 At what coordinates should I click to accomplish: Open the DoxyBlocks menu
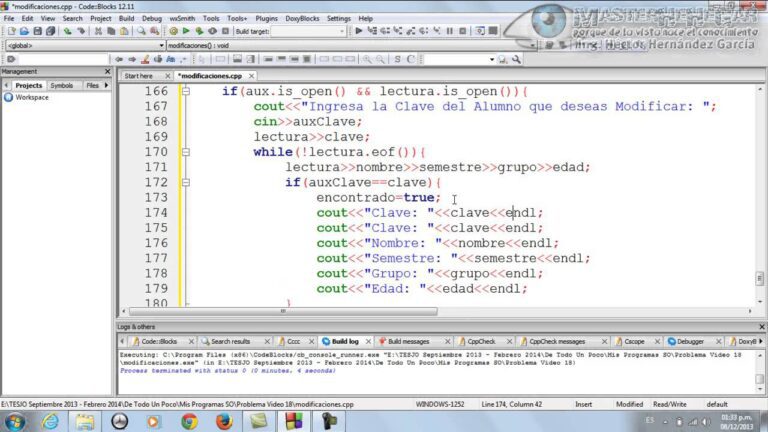[302, 18]
